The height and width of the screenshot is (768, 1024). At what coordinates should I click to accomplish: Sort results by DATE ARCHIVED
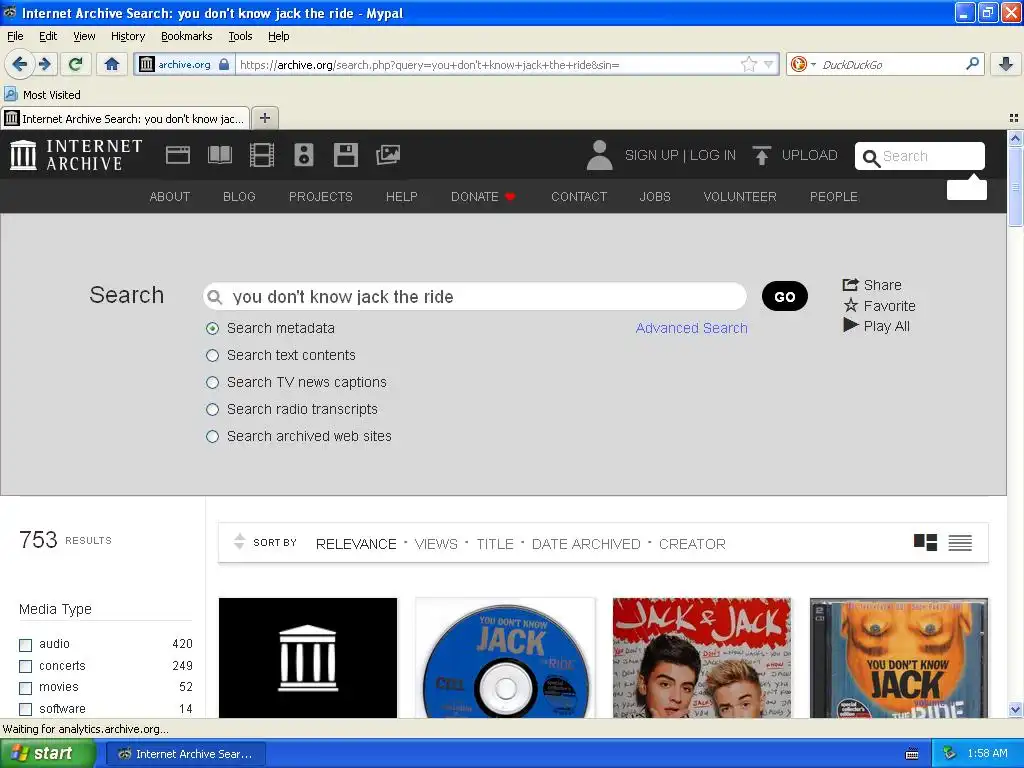pyautogui.click(x=586, y=544)
